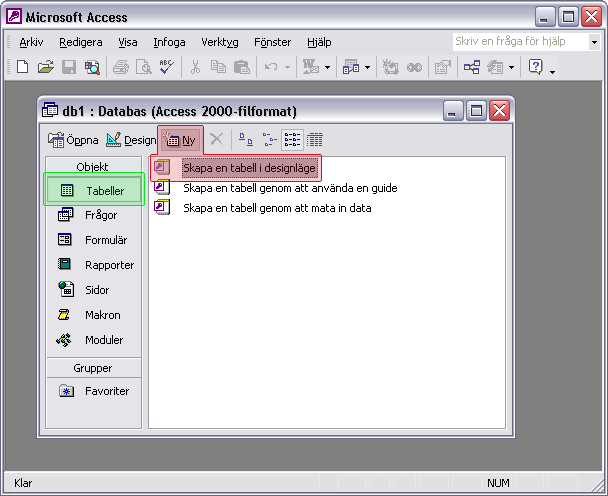Screen dimensions: 608x496
Task: Click the Design button in database window
Action: 131,141
